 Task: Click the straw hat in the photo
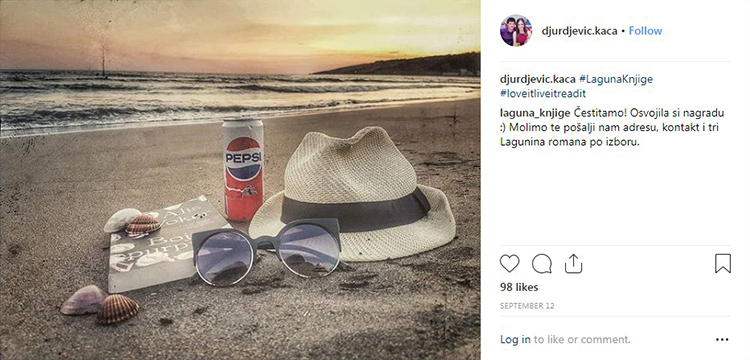(353, 194)
